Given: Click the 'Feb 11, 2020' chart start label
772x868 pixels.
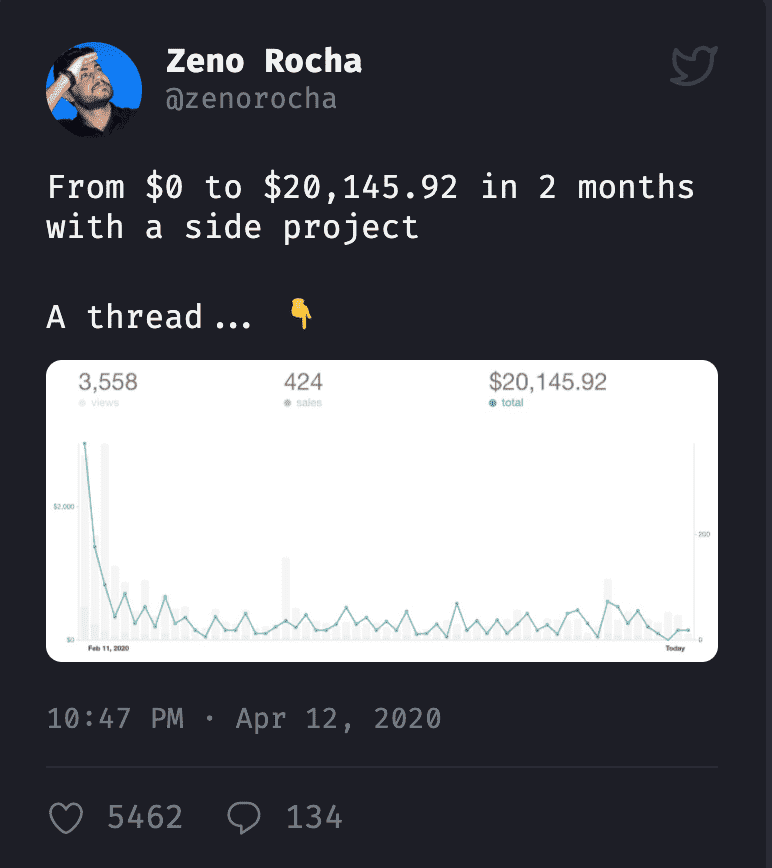Looking at the screenshot, I should coord(108,648).
